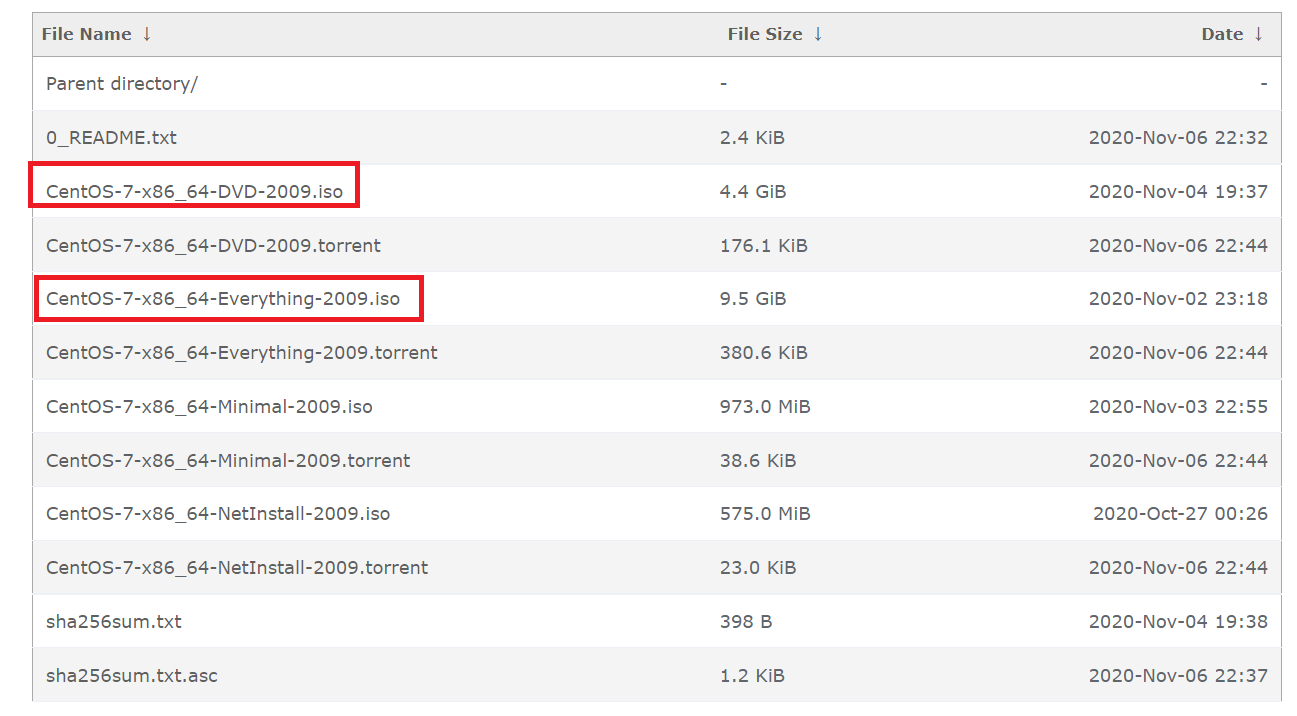
Task: Download CentOS-7-x86_64-Everything-2009.torrent
Action: [242, 353]
